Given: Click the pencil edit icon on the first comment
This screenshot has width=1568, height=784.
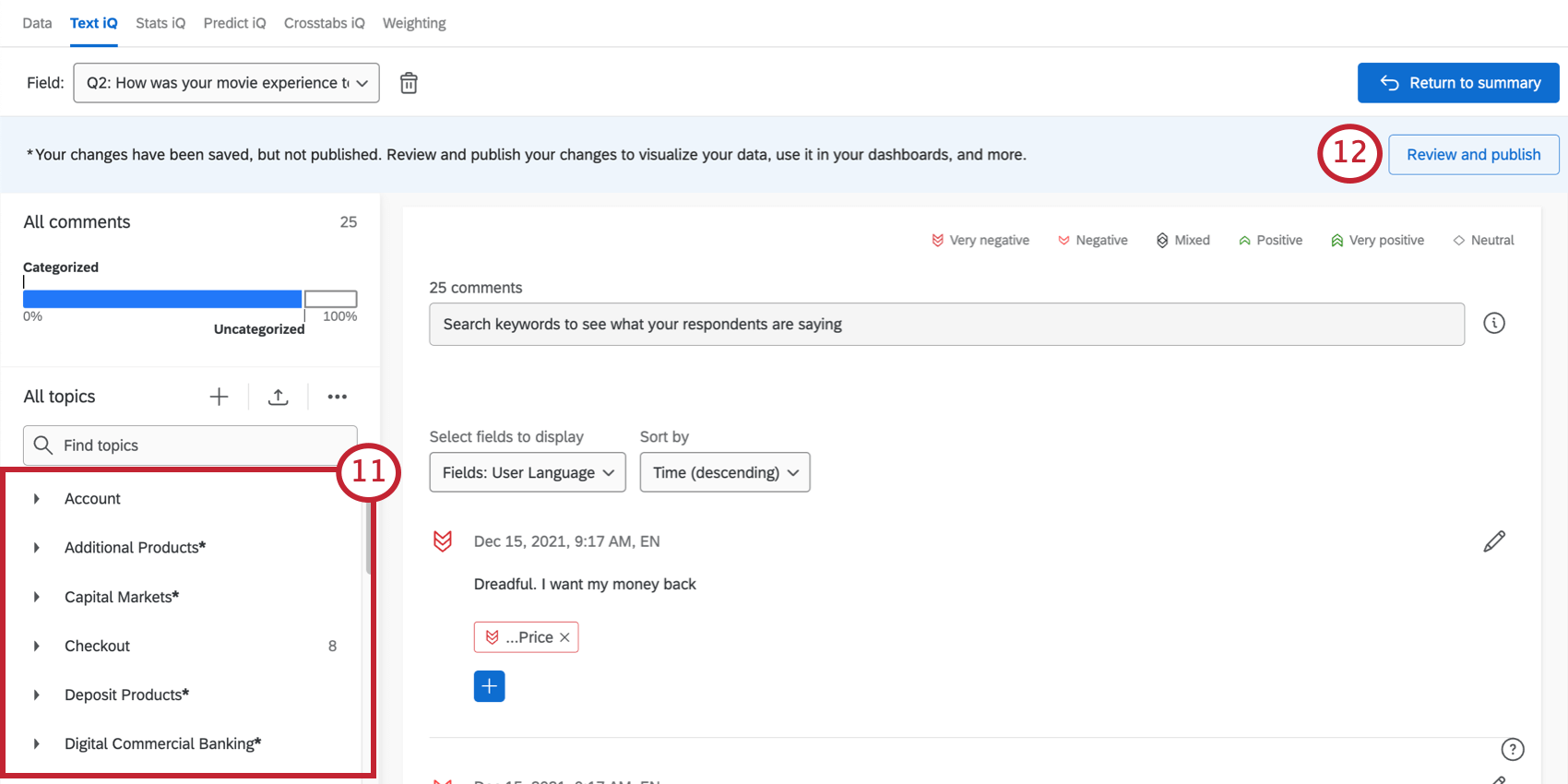Looking at the screenshot, I should [x=1493, y=541].
